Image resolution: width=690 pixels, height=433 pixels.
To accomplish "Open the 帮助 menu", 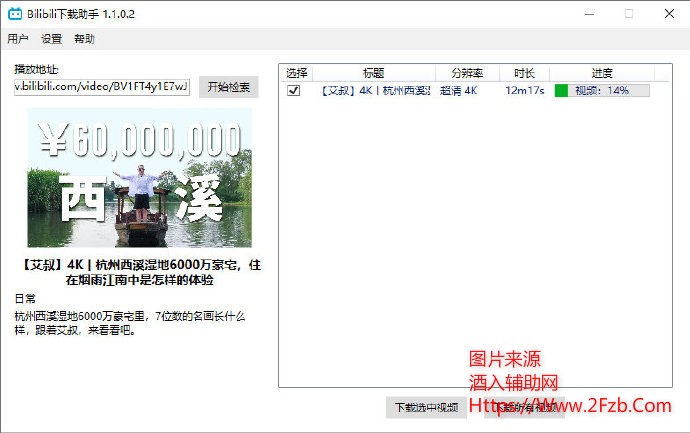I will tap(84, 39).
